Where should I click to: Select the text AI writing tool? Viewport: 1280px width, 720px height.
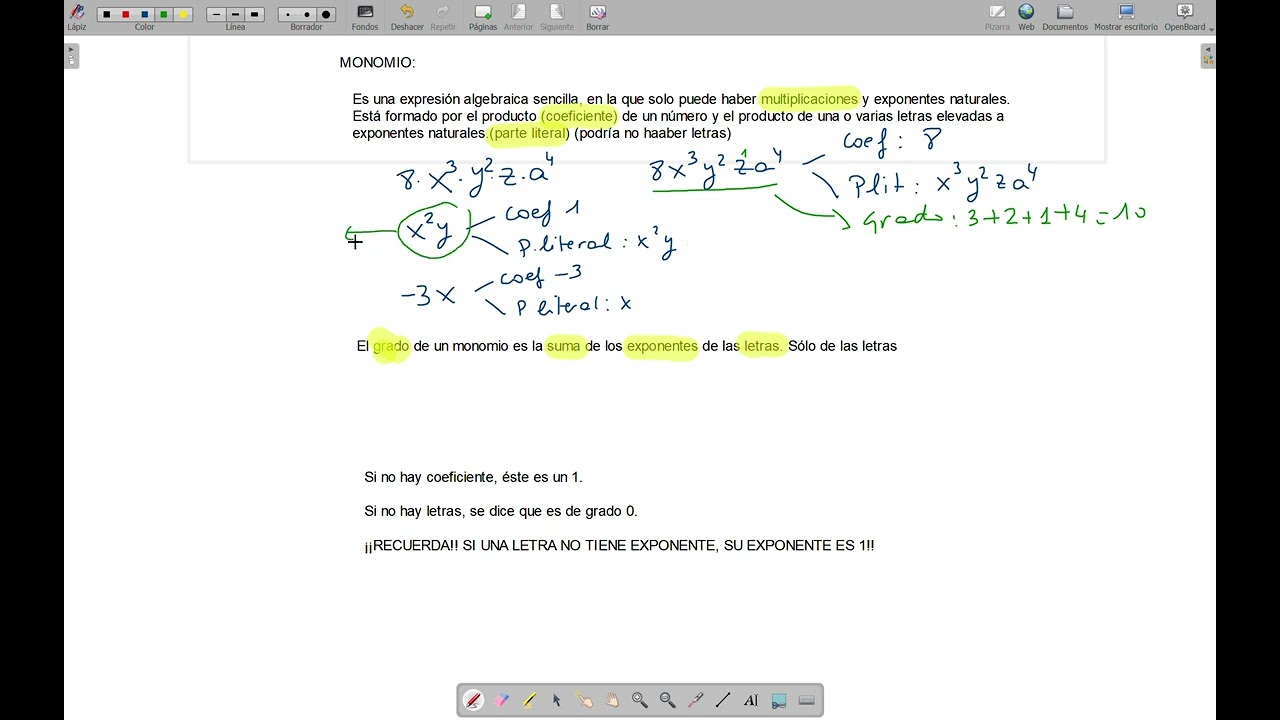click(751, 701)
